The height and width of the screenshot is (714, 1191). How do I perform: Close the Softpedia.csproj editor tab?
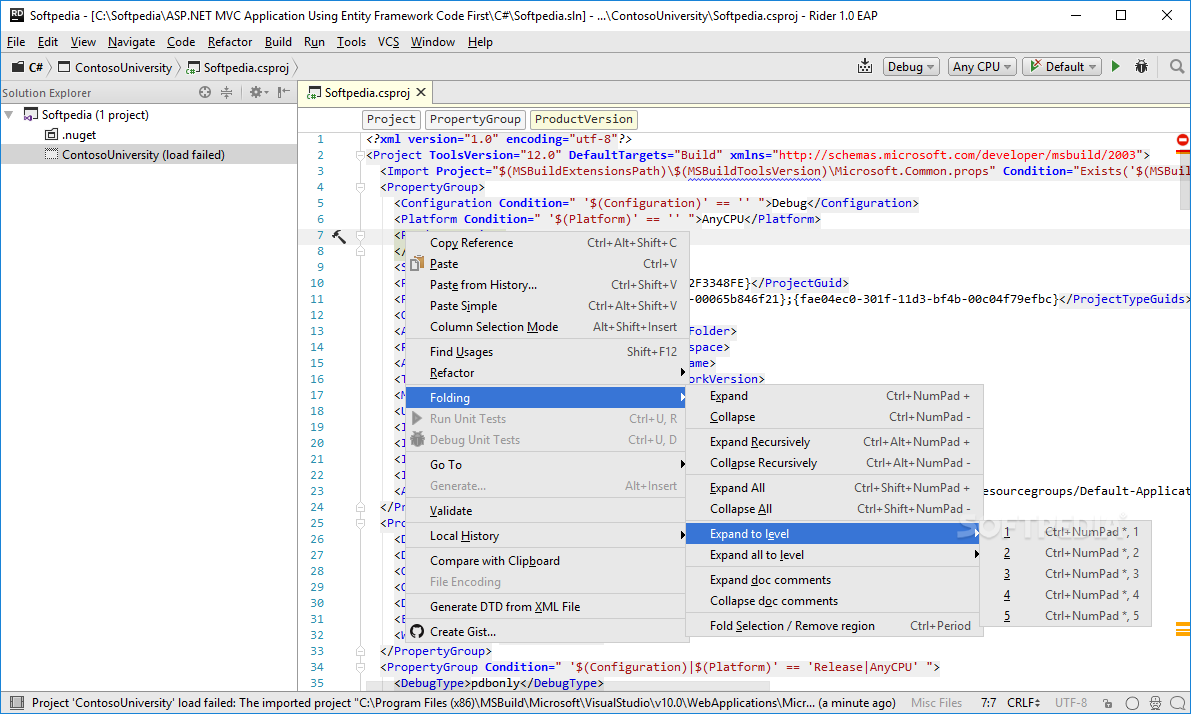[421, 93]
